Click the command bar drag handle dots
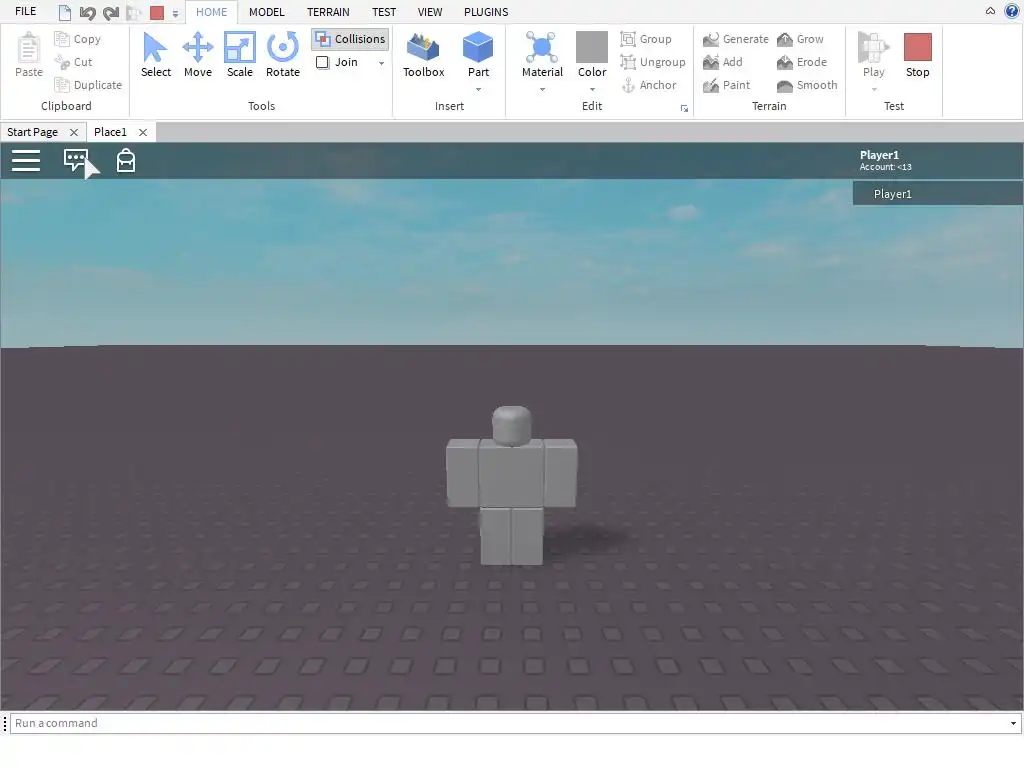Viewport: 1024px width, 768px height. coord(5,724)
